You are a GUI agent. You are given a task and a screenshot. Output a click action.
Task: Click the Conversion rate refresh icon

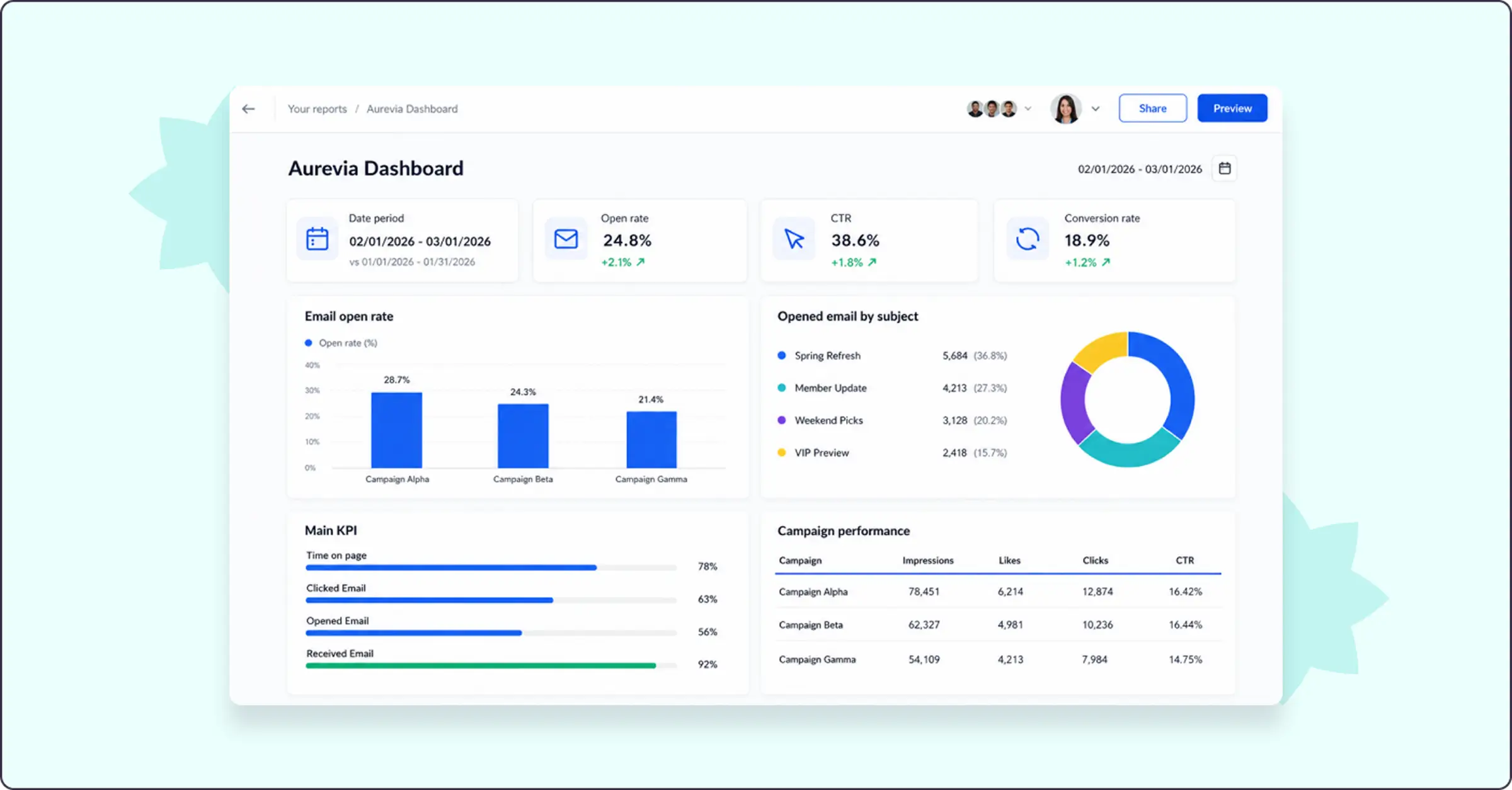(x=1028, y=239)
